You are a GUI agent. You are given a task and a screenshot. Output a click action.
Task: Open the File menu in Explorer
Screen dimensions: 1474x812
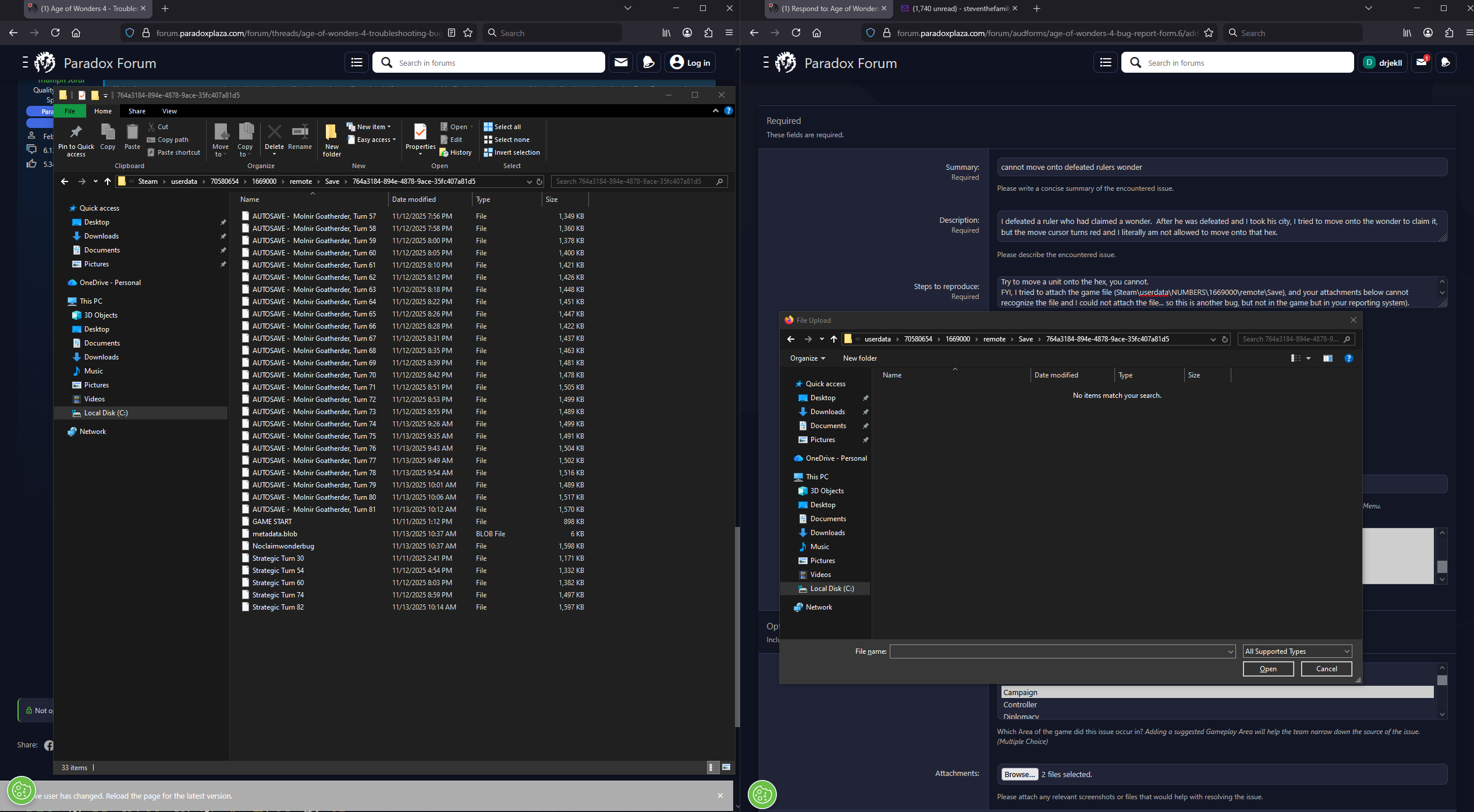[69, 111]
